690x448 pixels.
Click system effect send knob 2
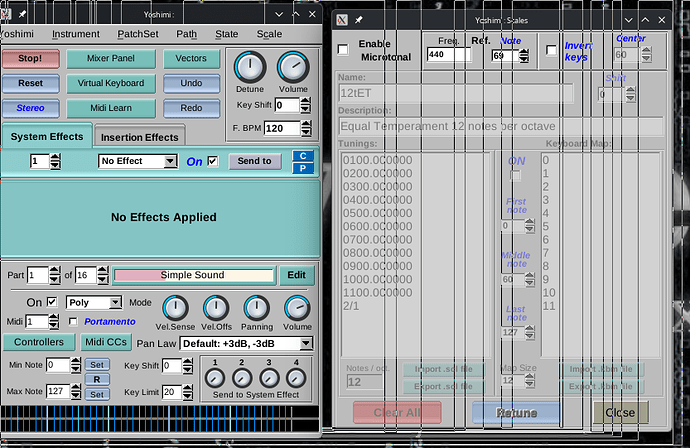point(242,378)
